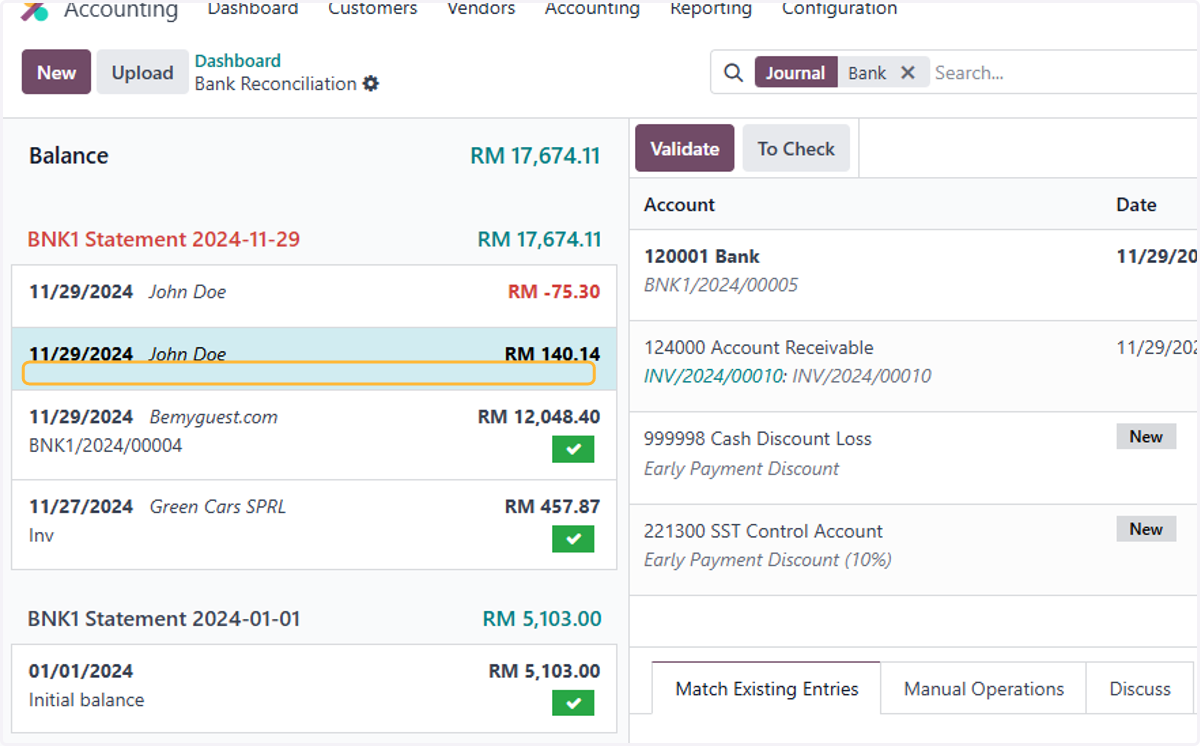Screen dimensions: 1200x746
Task: Open the Bank Reconciliation gear settings icon
Action: 371,84
